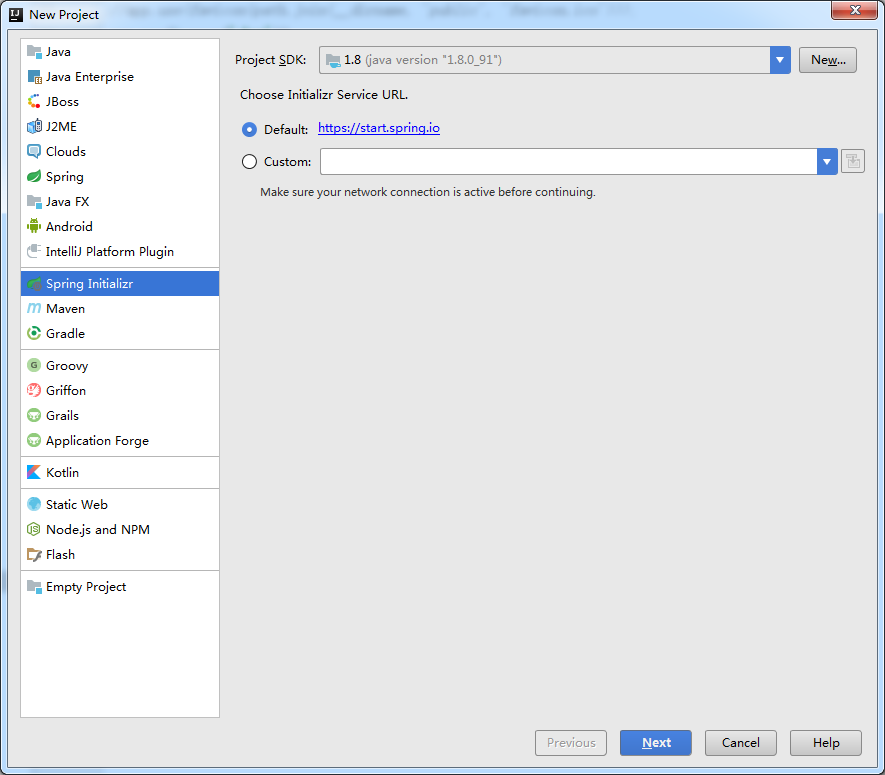Click the Kotlin K icon
885x775 pixels.
(x=34, y=472)
